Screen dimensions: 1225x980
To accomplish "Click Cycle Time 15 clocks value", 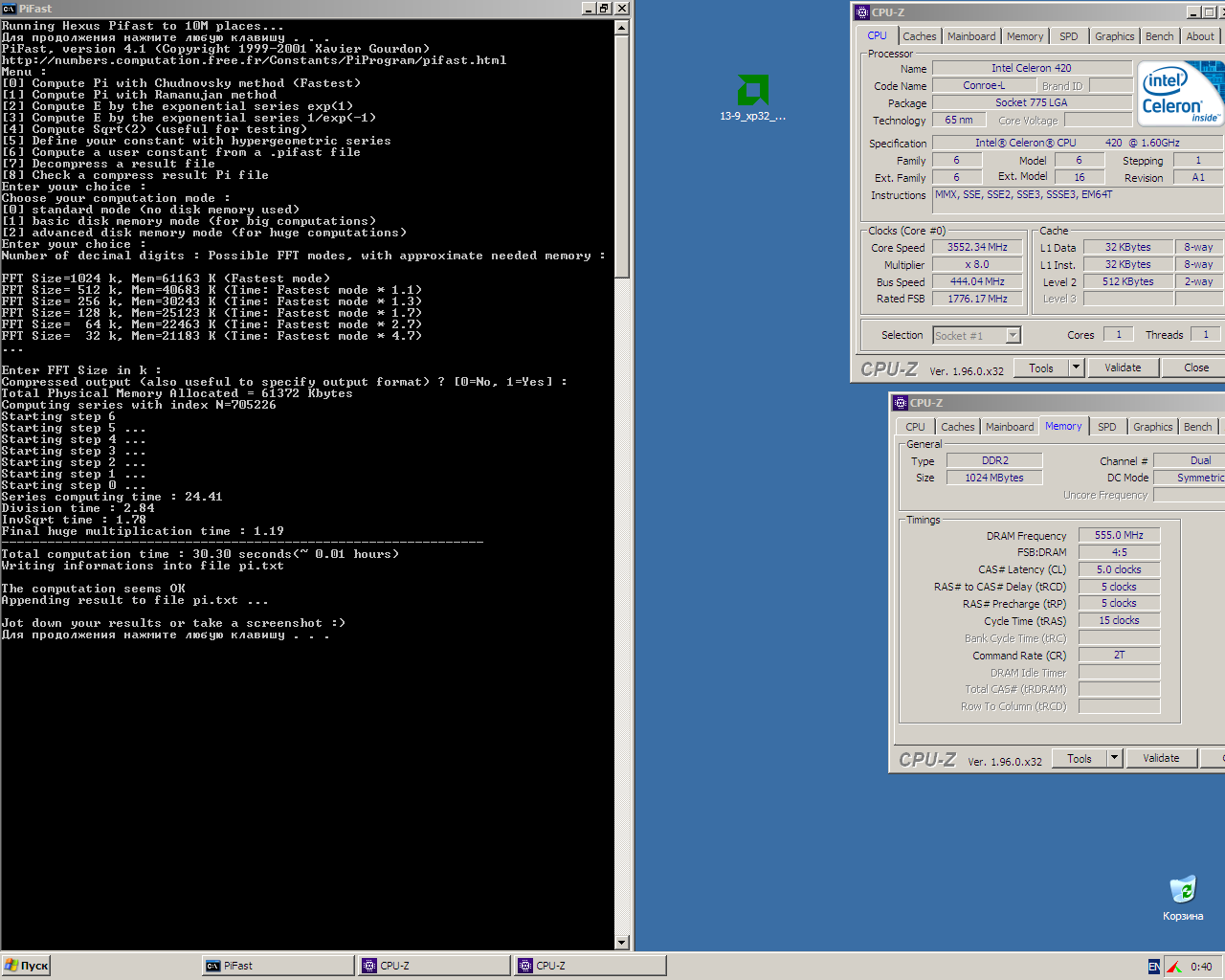I will [1120, 620].
